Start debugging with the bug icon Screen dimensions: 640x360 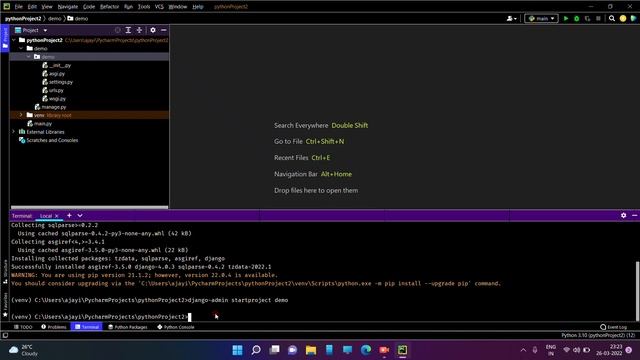[576, 18]
